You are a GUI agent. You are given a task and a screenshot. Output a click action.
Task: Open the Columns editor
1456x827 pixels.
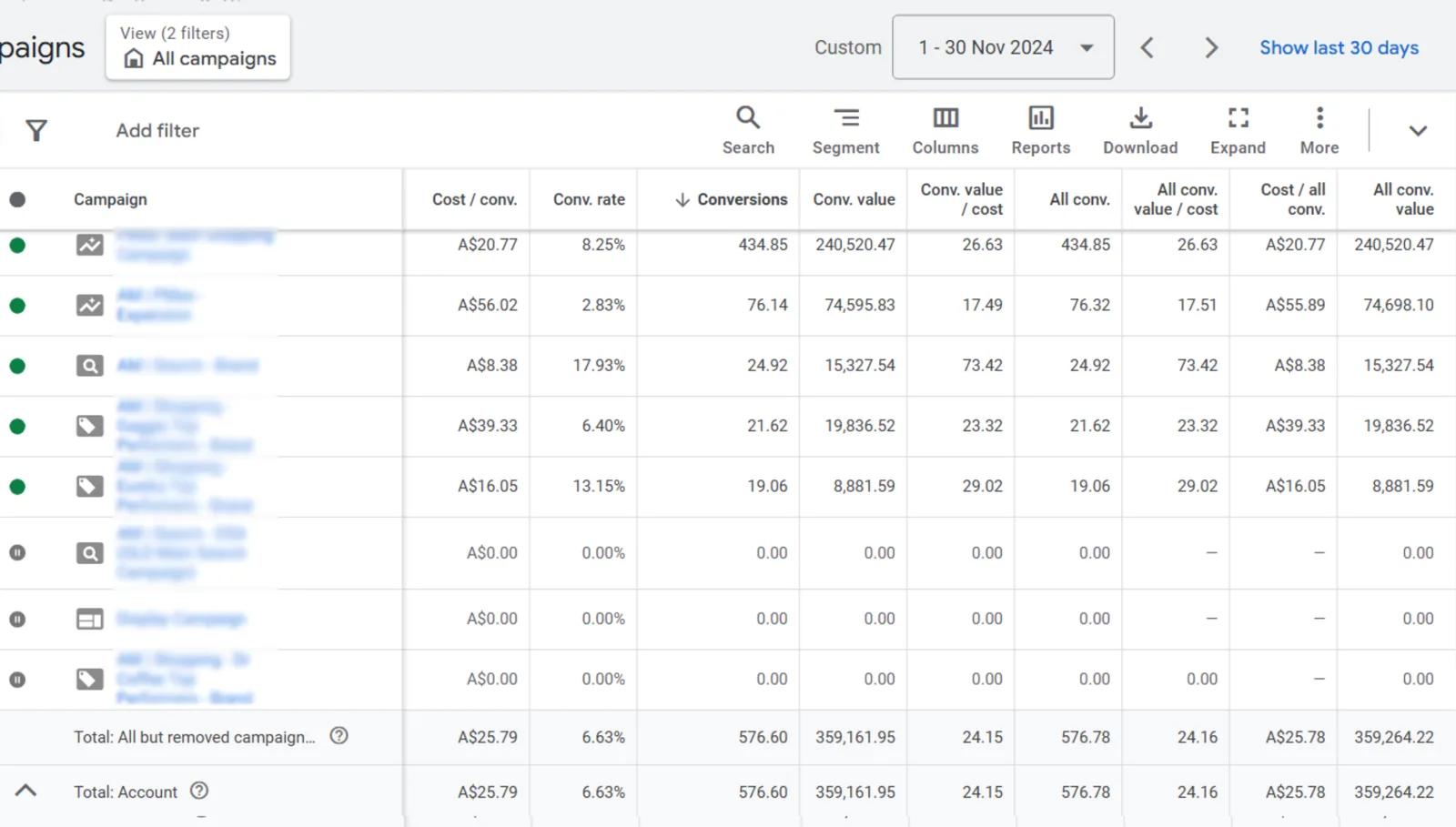(945, 130)
